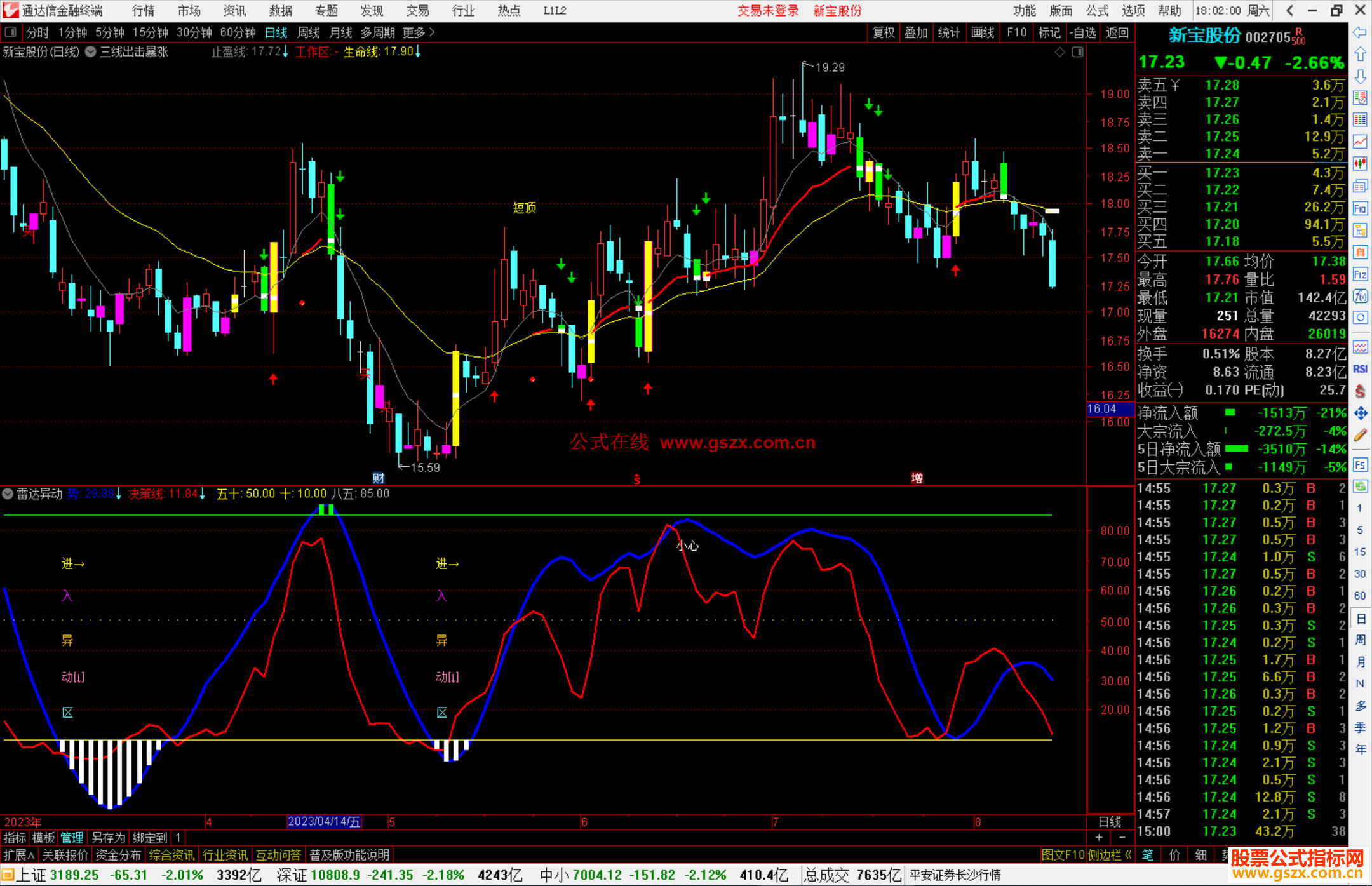This screenshot has height=886, width=1372.
Task: Click the RSI indicator sidebar icon
Action: click(x=1360, y=369)
